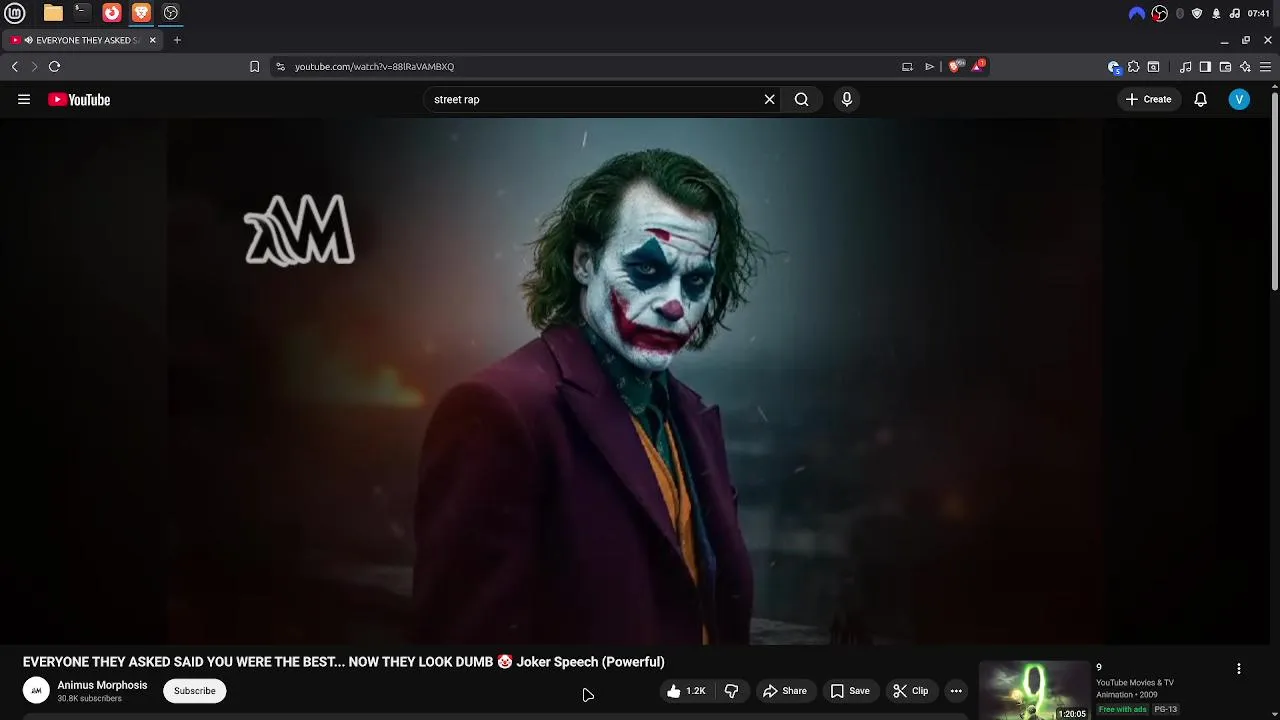Screen dimensions: 1280x720
Task: Launch the terminal from the panel
Action: click(82, 13)
